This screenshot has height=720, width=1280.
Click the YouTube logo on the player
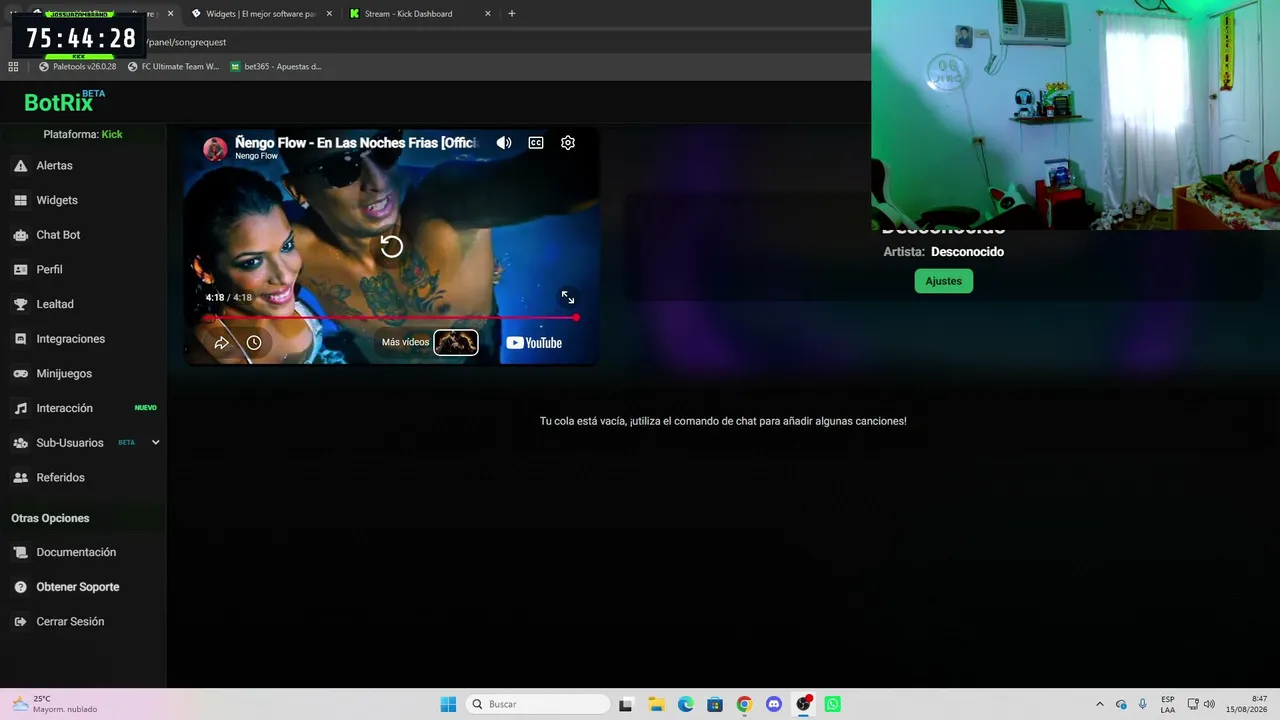pyautogui.click(x=534, y=343)
